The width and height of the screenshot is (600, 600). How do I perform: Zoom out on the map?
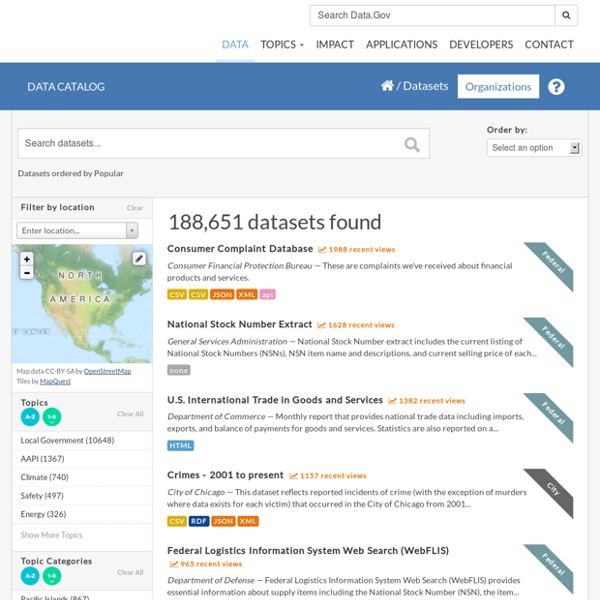tap(27, 273)
